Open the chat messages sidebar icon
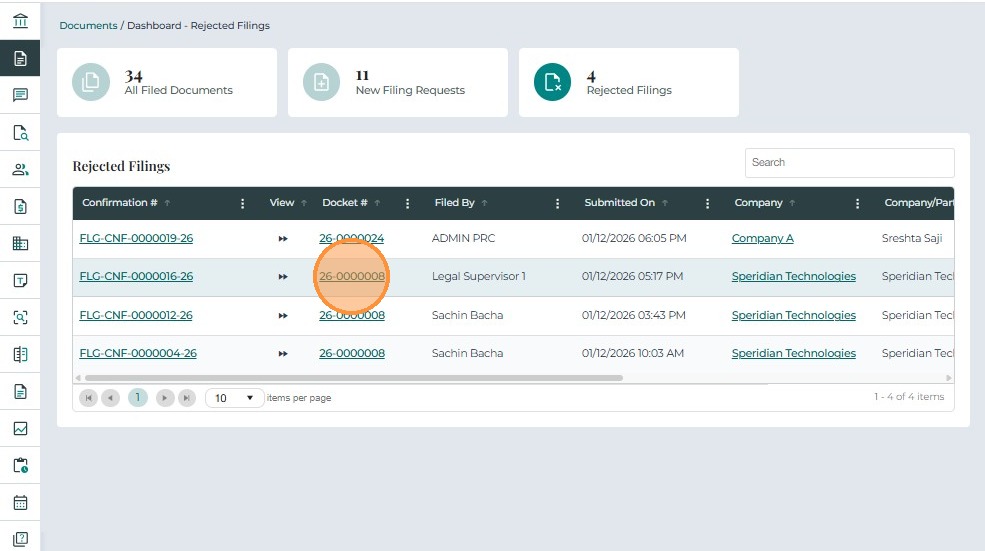 click(x=20, y=96)
